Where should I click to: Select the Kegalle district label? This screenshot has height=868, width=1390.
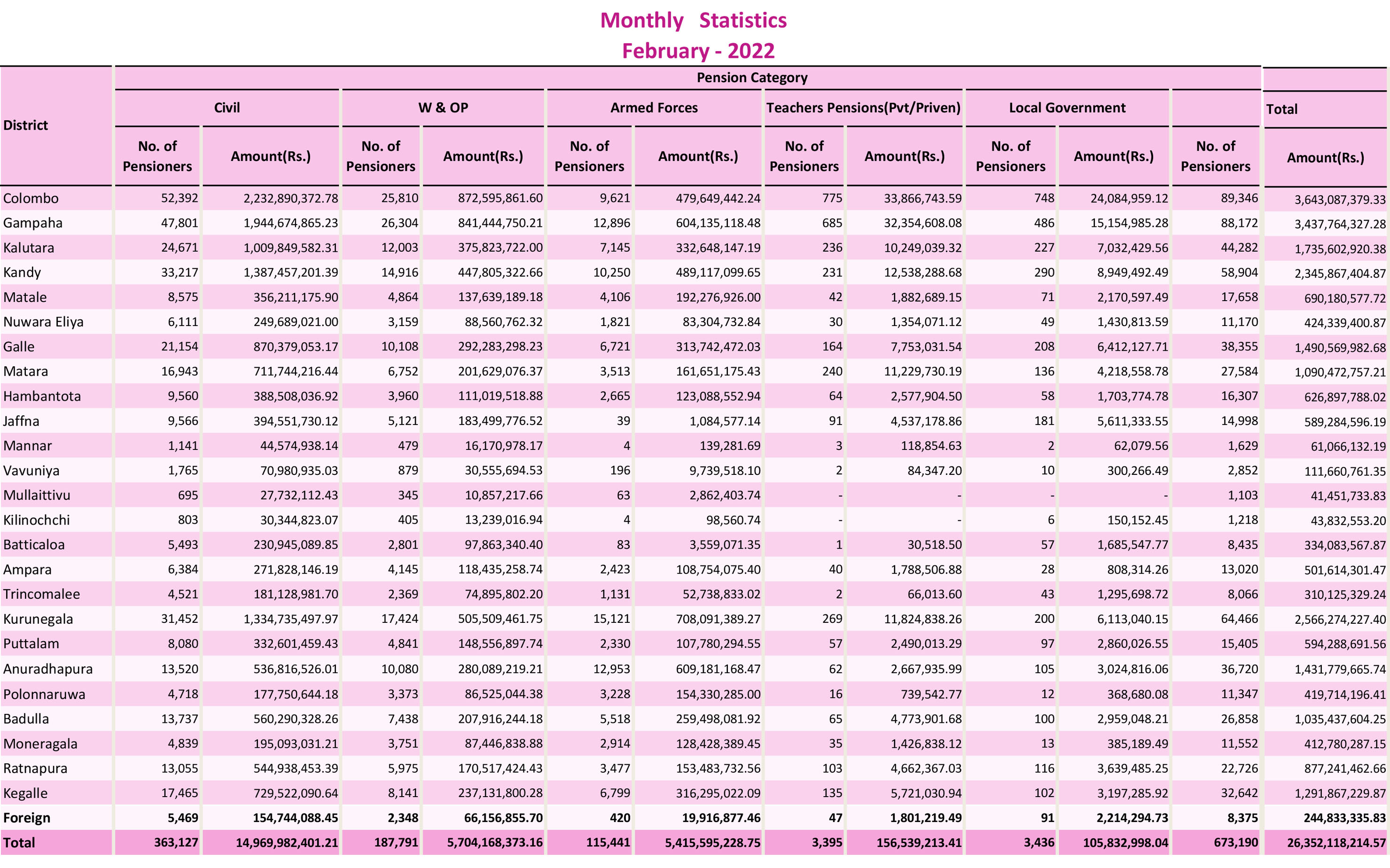(x=25, y=793)
